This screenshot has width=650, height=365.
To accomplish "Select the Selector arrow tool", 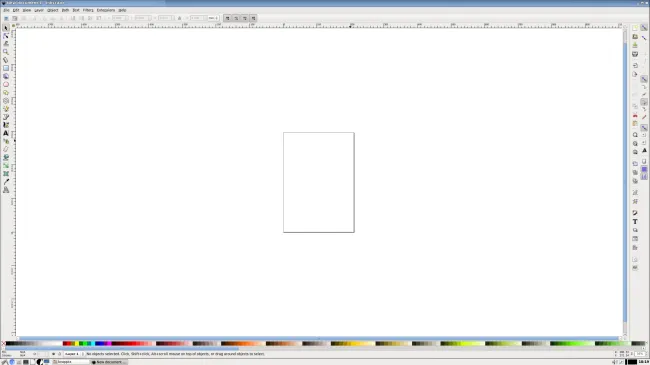I will 6,28.
